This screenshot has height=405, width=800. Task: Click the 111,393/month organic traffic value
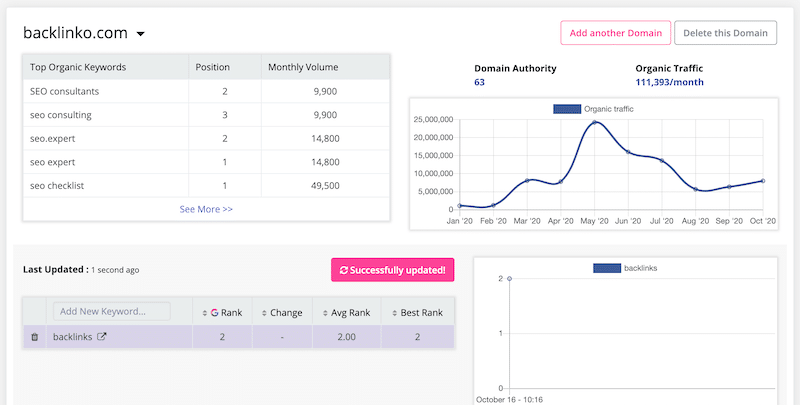coord(669,82)
